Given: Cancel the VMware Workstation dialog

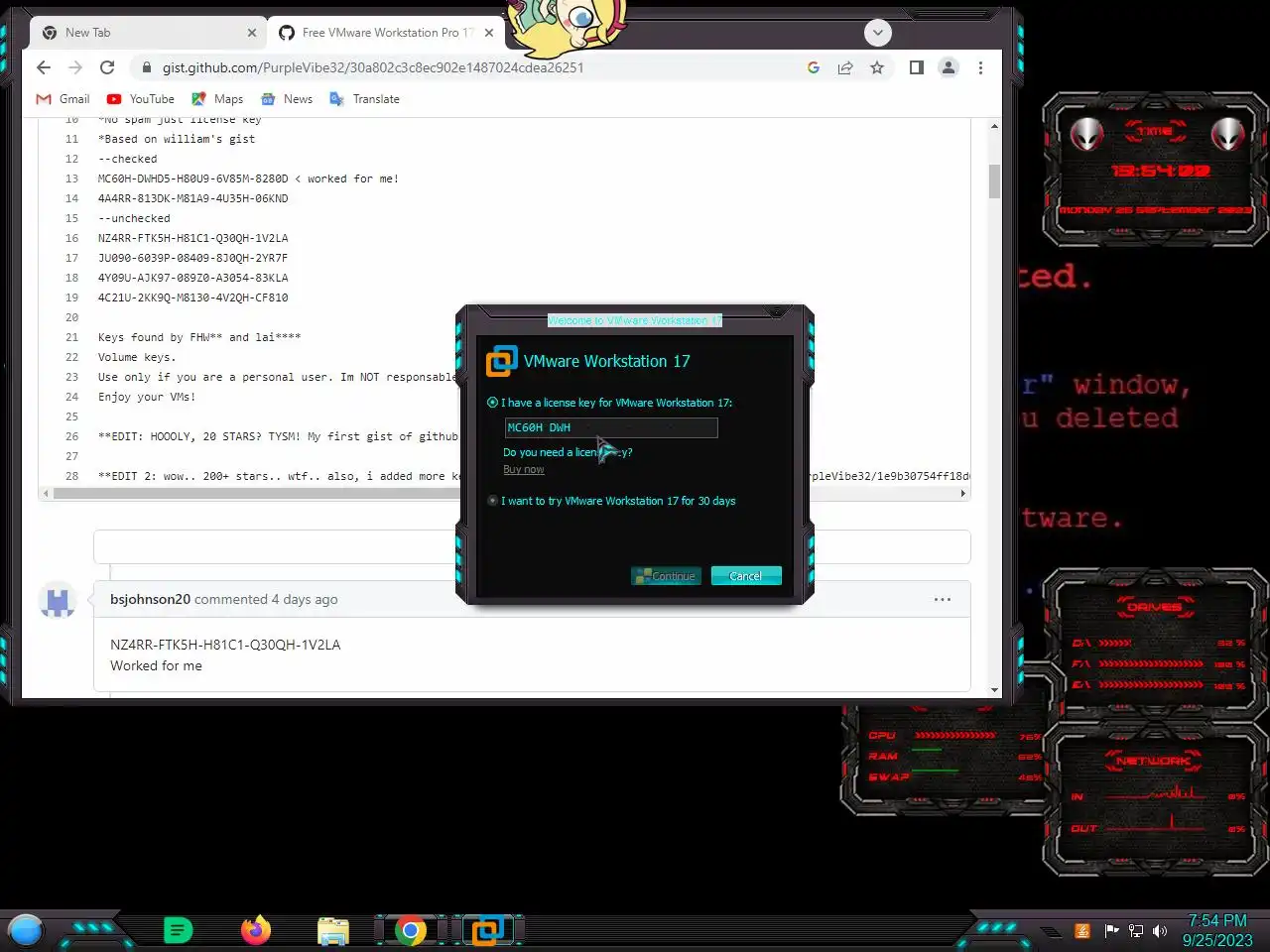Looking at the screenshot, I should pos(746,576).
